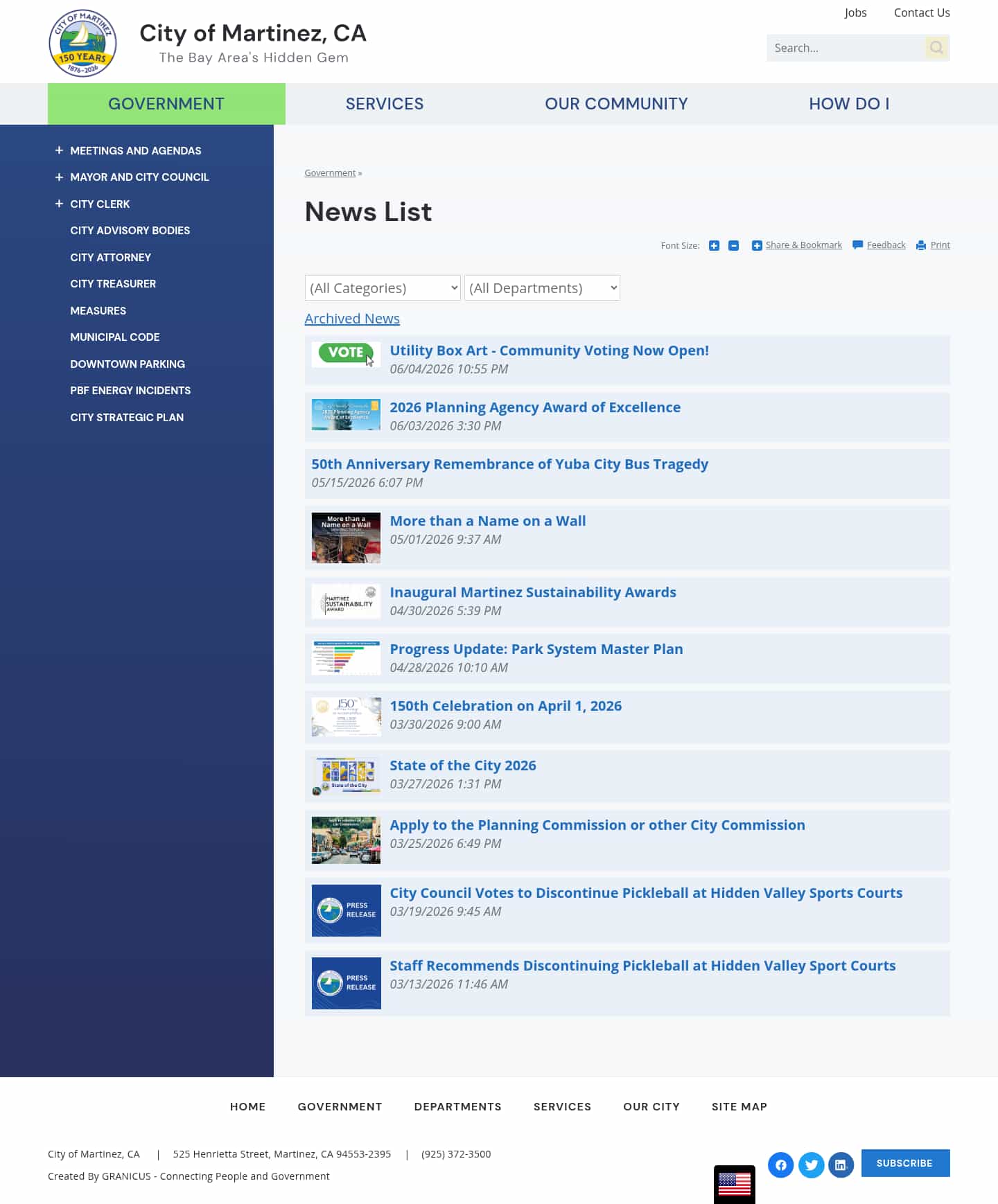Expand Meetings and Agendas plus icon
This screenshot has height=1204, width=998.
59,150
